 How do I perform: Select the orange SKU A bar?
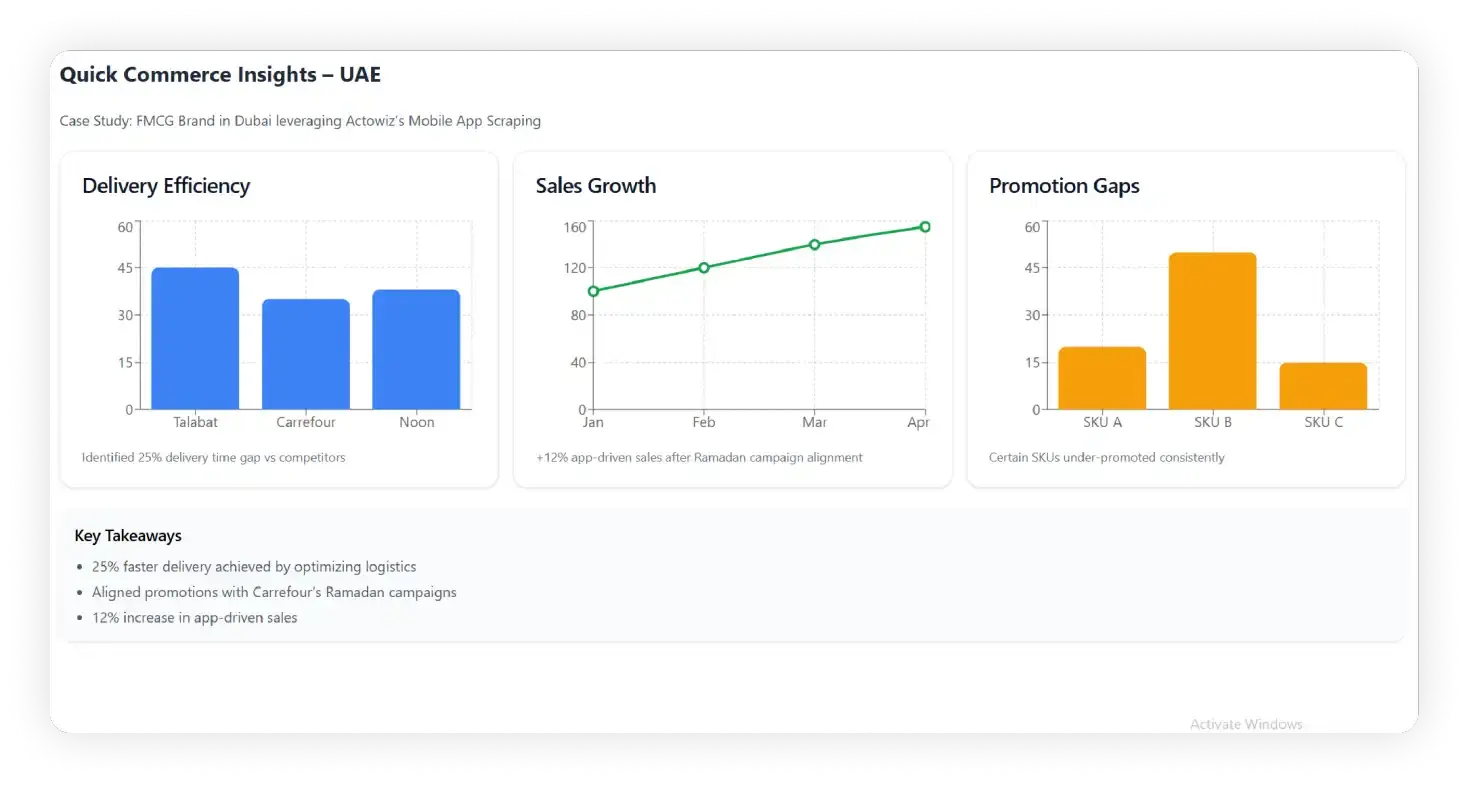pyautogui.click(x=1102, y=378)
